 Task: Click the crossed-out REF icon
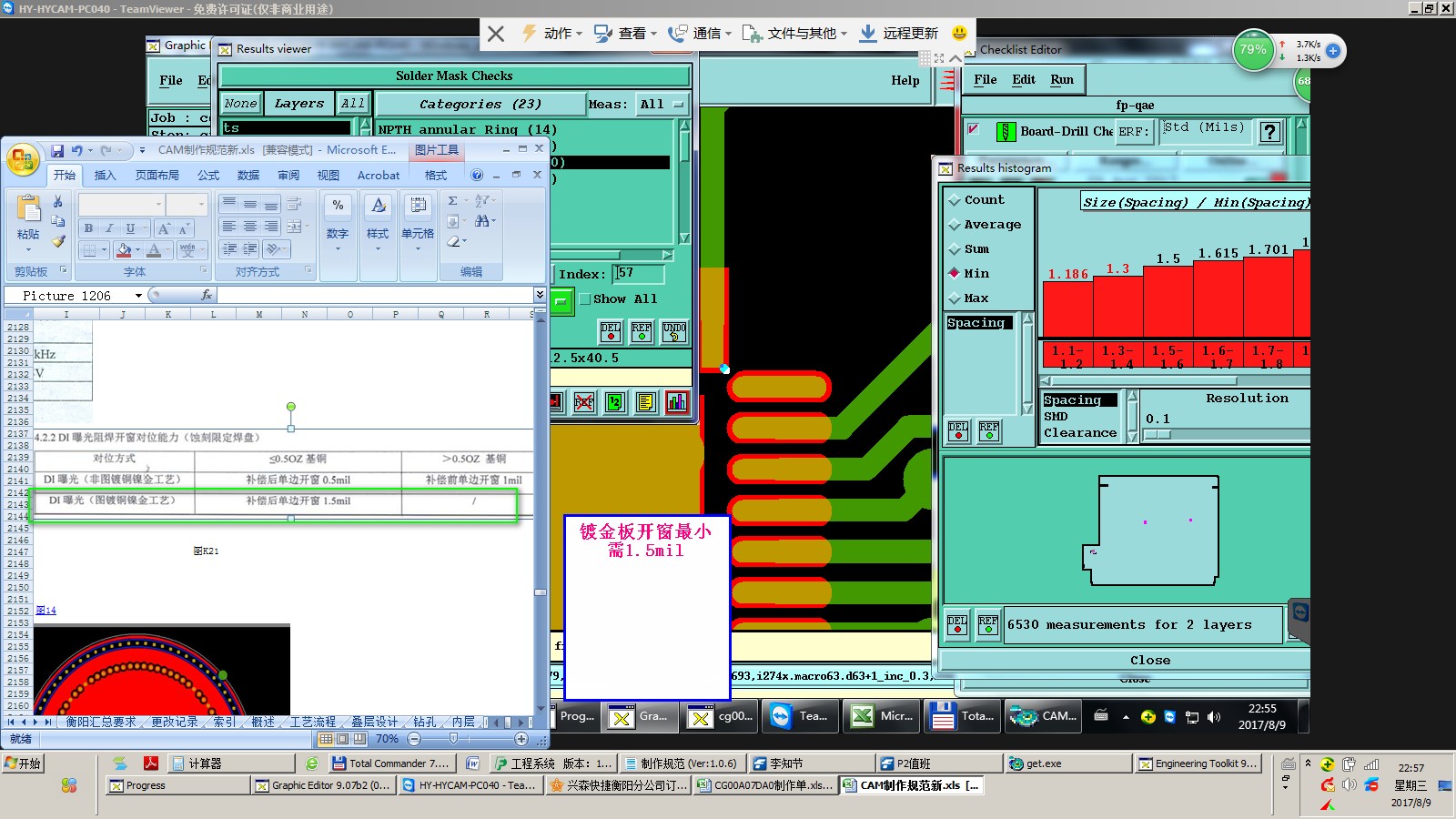point(584,402)
